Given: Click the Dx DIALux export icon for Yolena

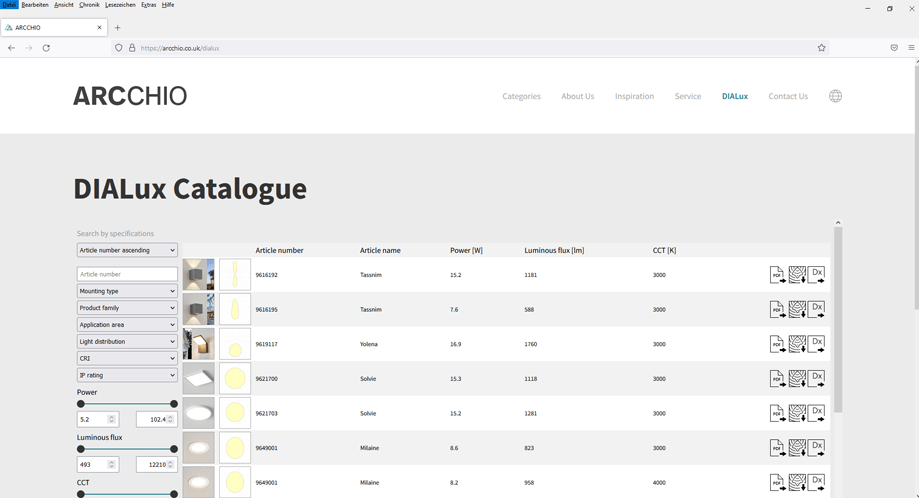Looking at the screenshot, I should point(817,344).
